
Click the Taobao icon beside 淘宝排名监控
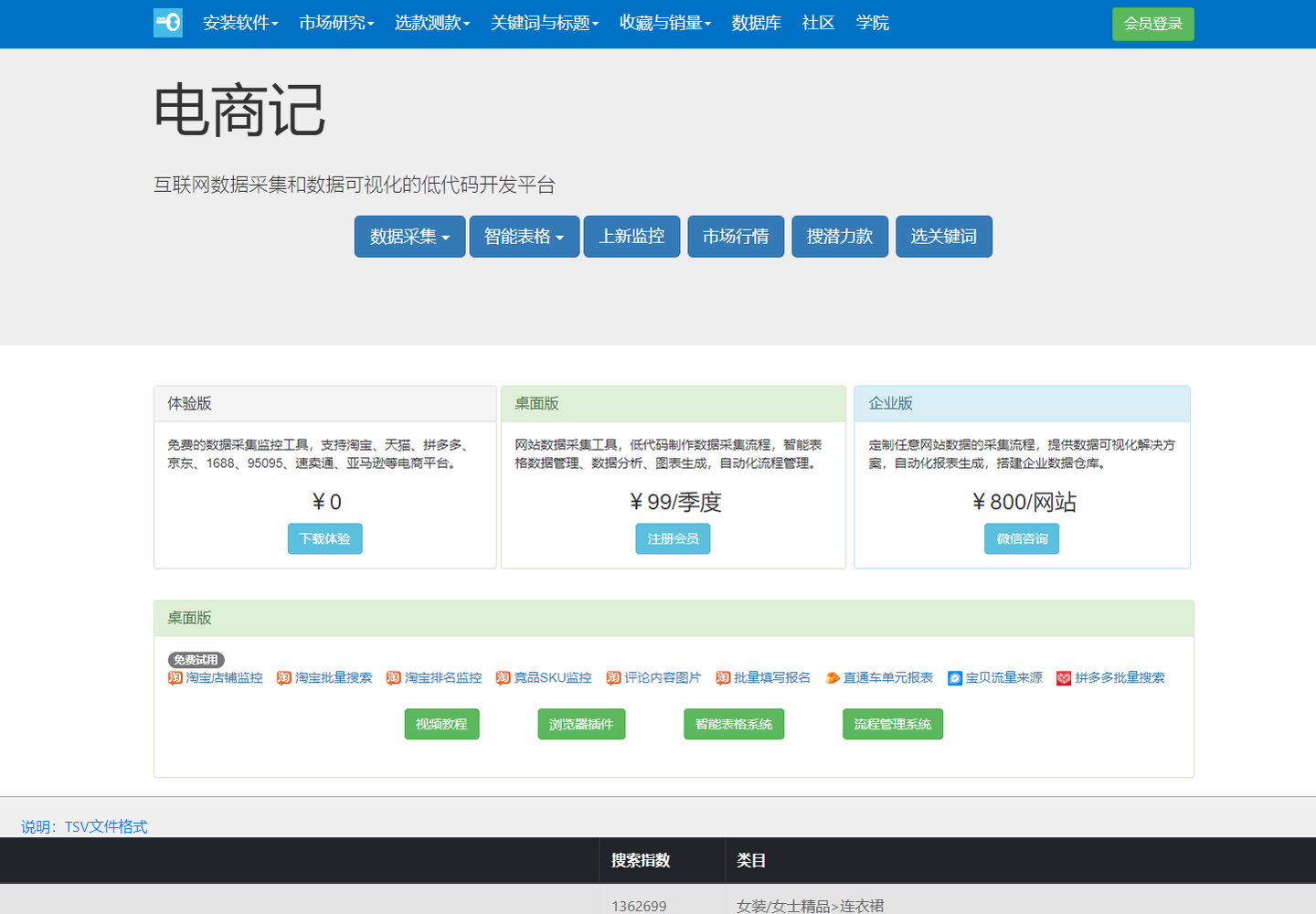coord(394,677)
